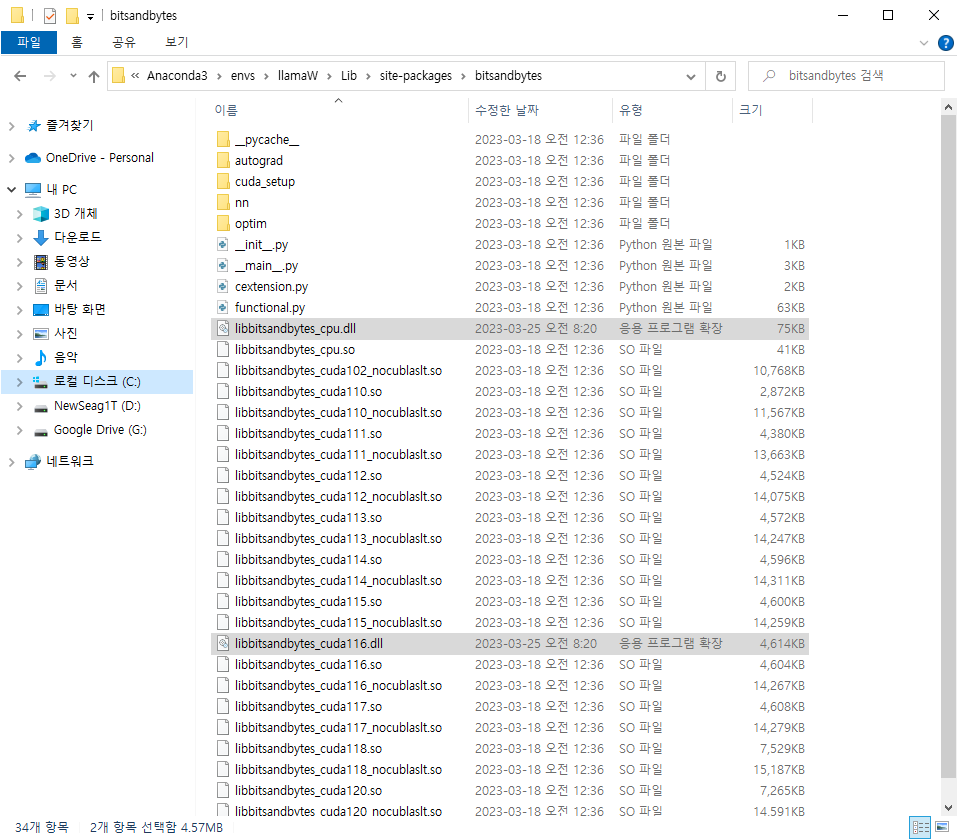Screen dimensions: 958x840
Task: Select the functional.py file row
Action: (x=510, y=308)
